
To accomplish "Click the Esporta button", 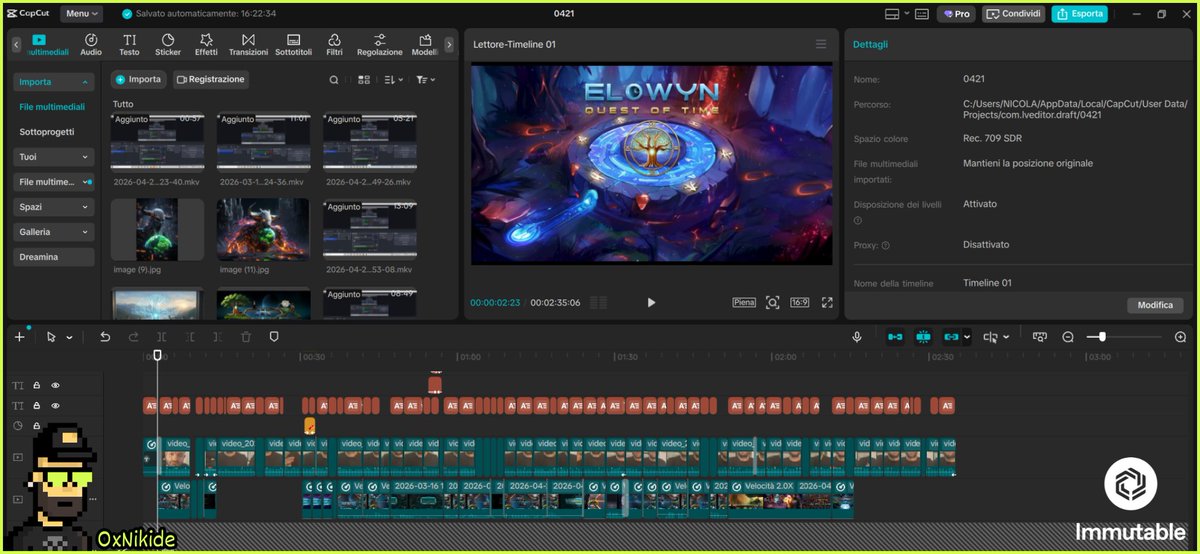I will pyautogui.click(x=1079, y=14).
